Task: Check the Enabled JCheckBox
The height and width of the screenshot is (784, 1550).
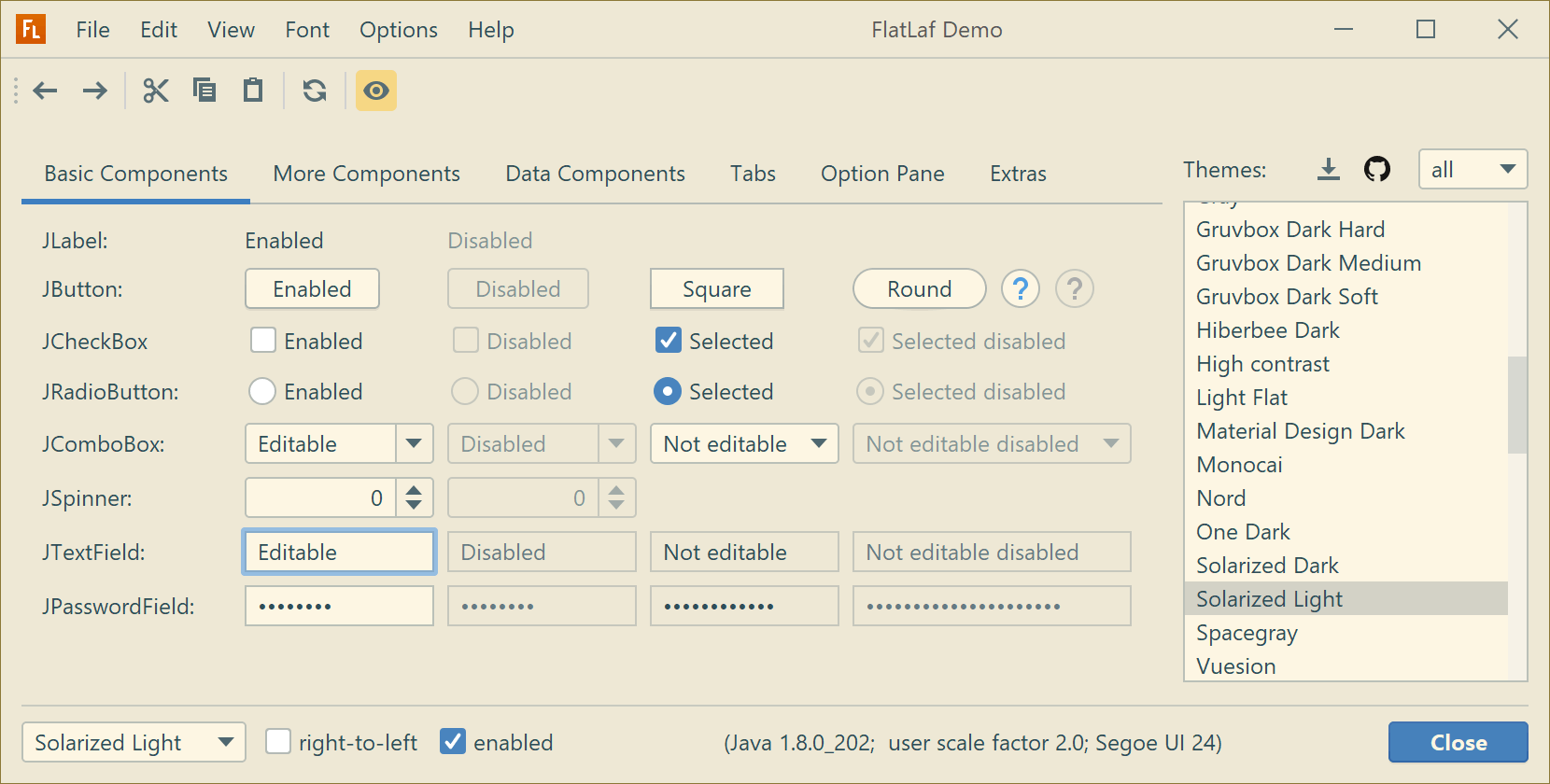Action: click(x=263, y=341)
